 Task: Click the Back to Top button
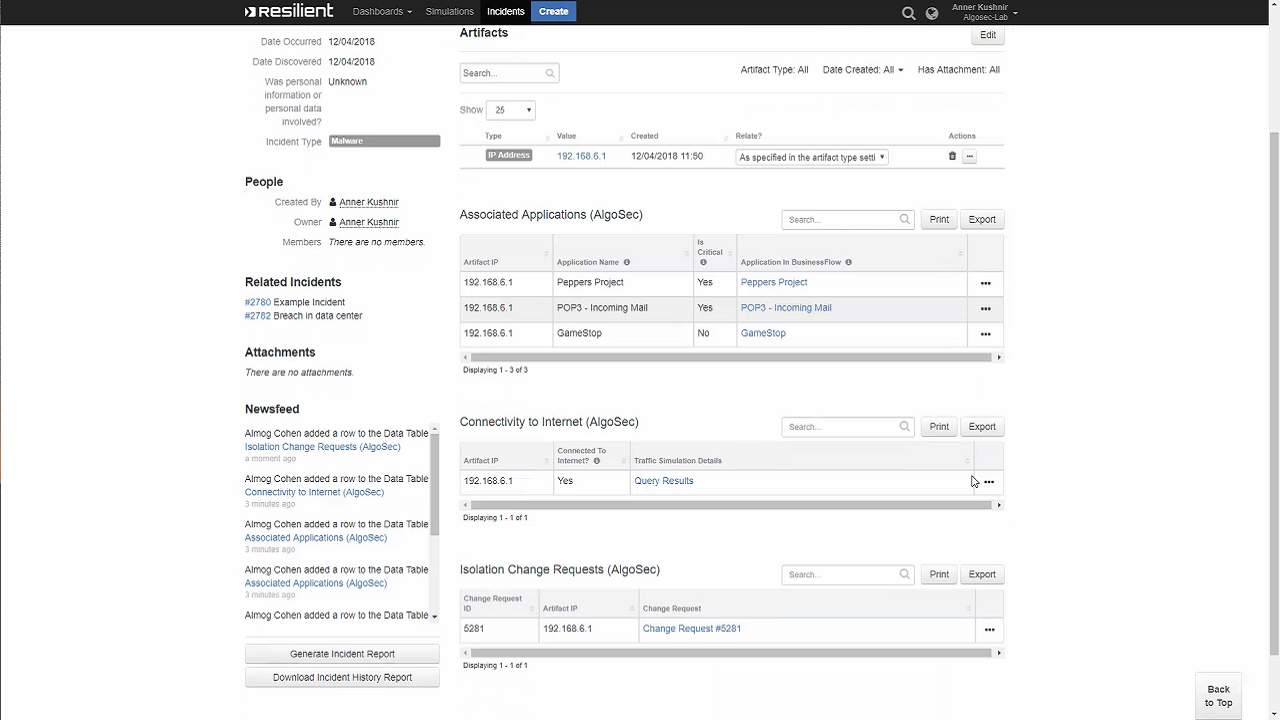[1218, 696]
